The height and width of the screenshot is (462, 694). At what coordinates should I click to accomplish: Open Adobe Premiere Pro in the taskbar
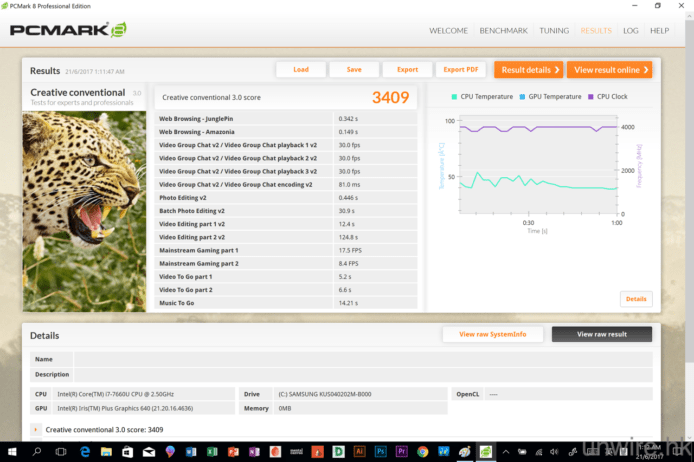pyautogui.click(x=402, y=452)
